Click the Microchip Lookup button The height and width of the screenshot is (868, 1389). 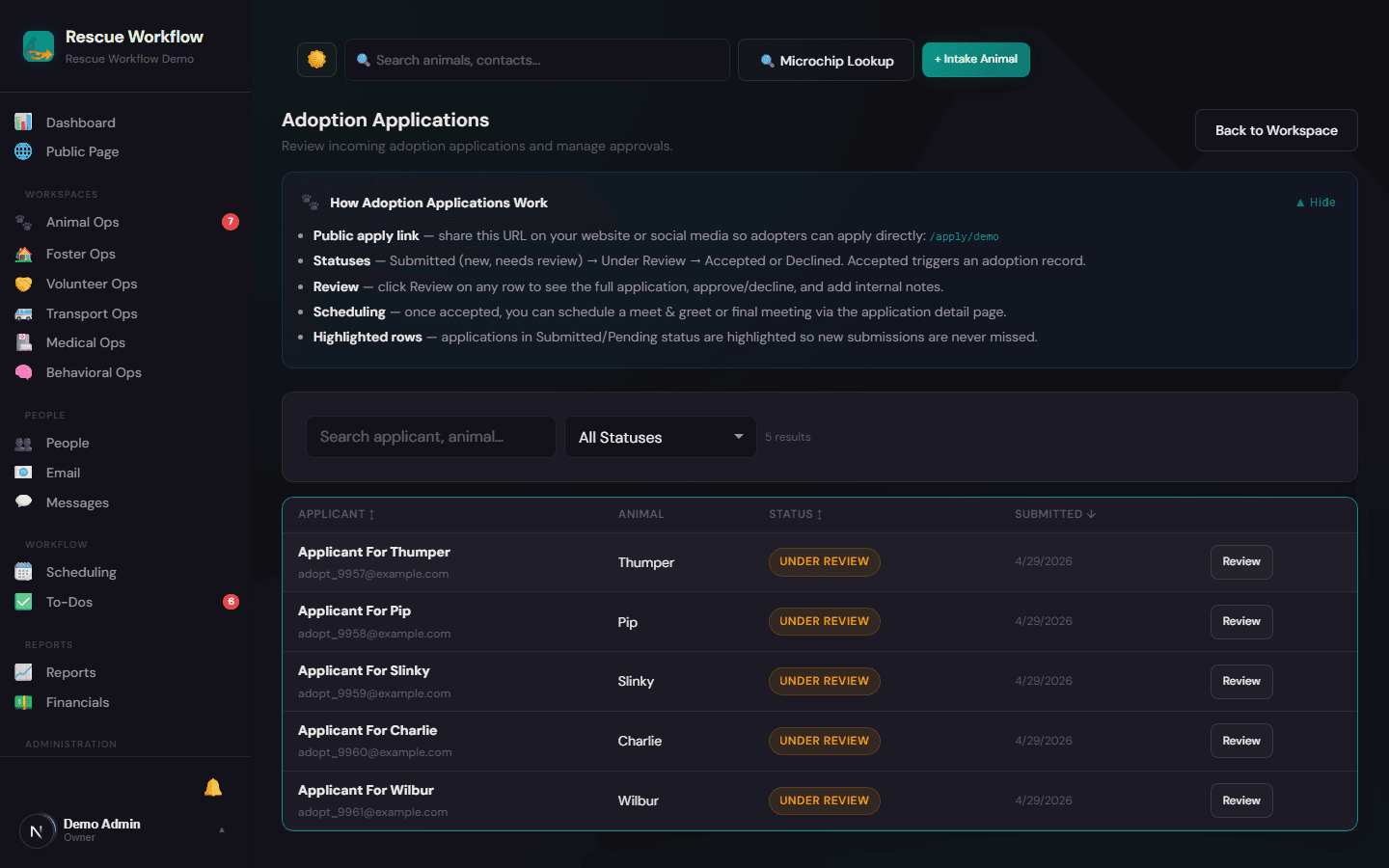826,60
